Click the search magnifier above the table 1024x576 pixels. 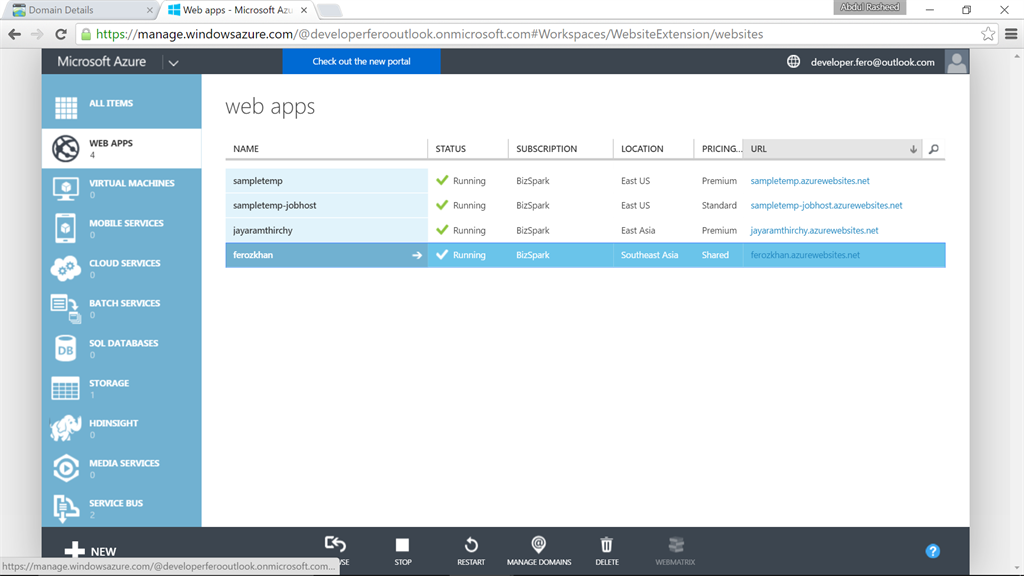(x=934, y=149)
